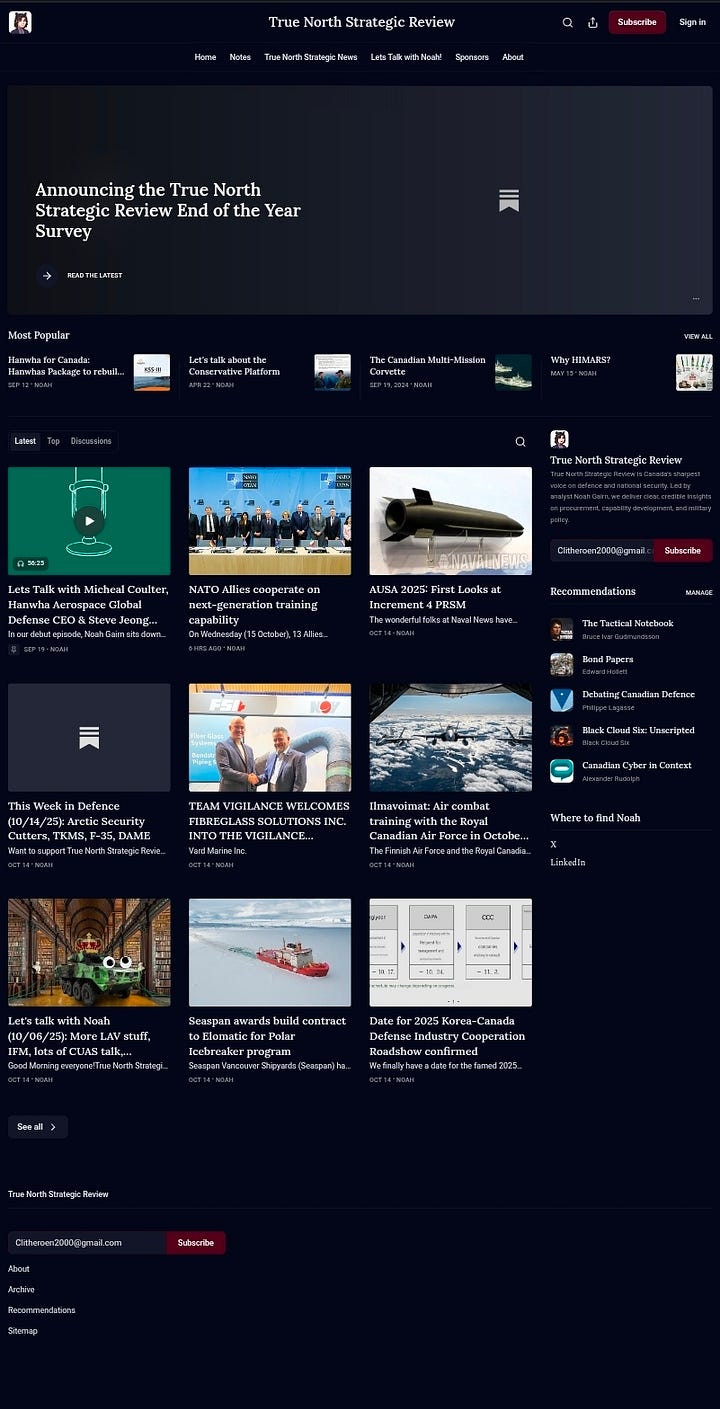This screenshot has width=720, height=1409.
Task: Open the LinkedIn link
Action: tap(568, 862)
